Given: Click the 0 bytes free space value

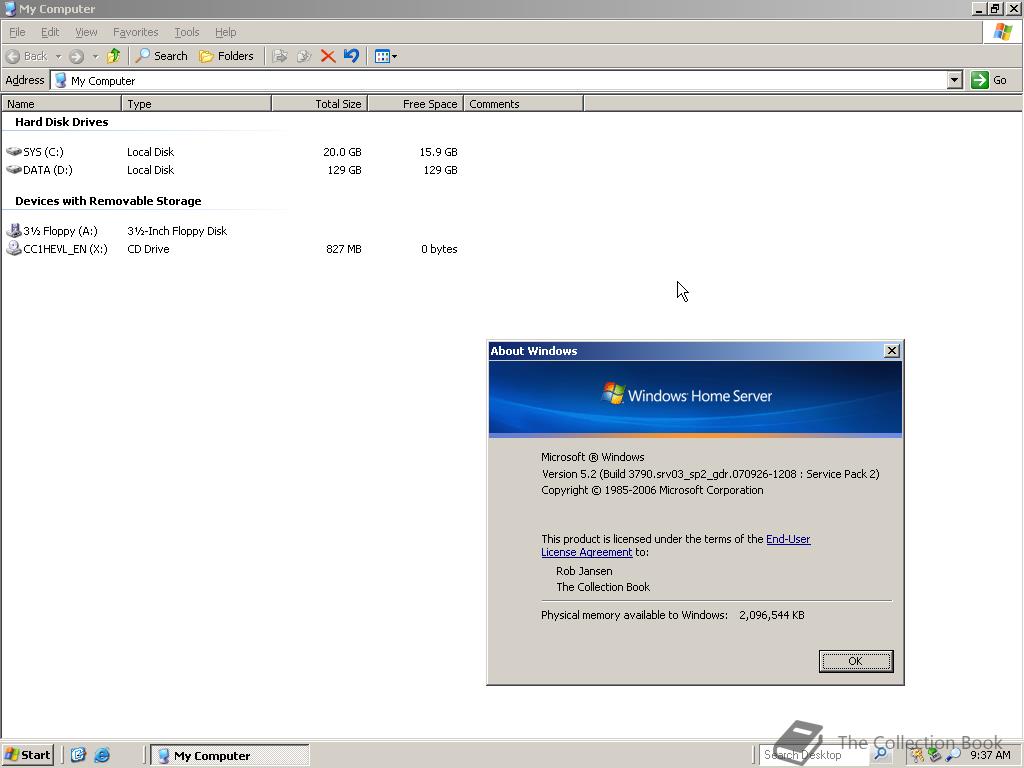Looking at the screenshot, I should (439, 249).
